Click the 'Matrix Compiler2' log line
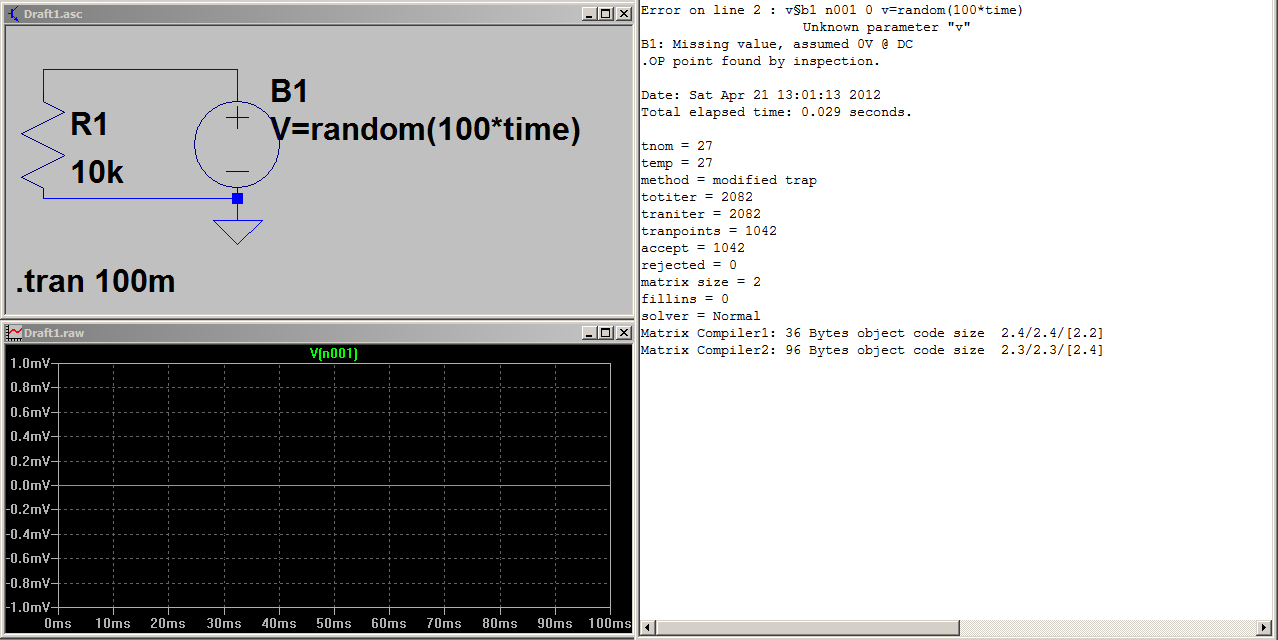 872,350
